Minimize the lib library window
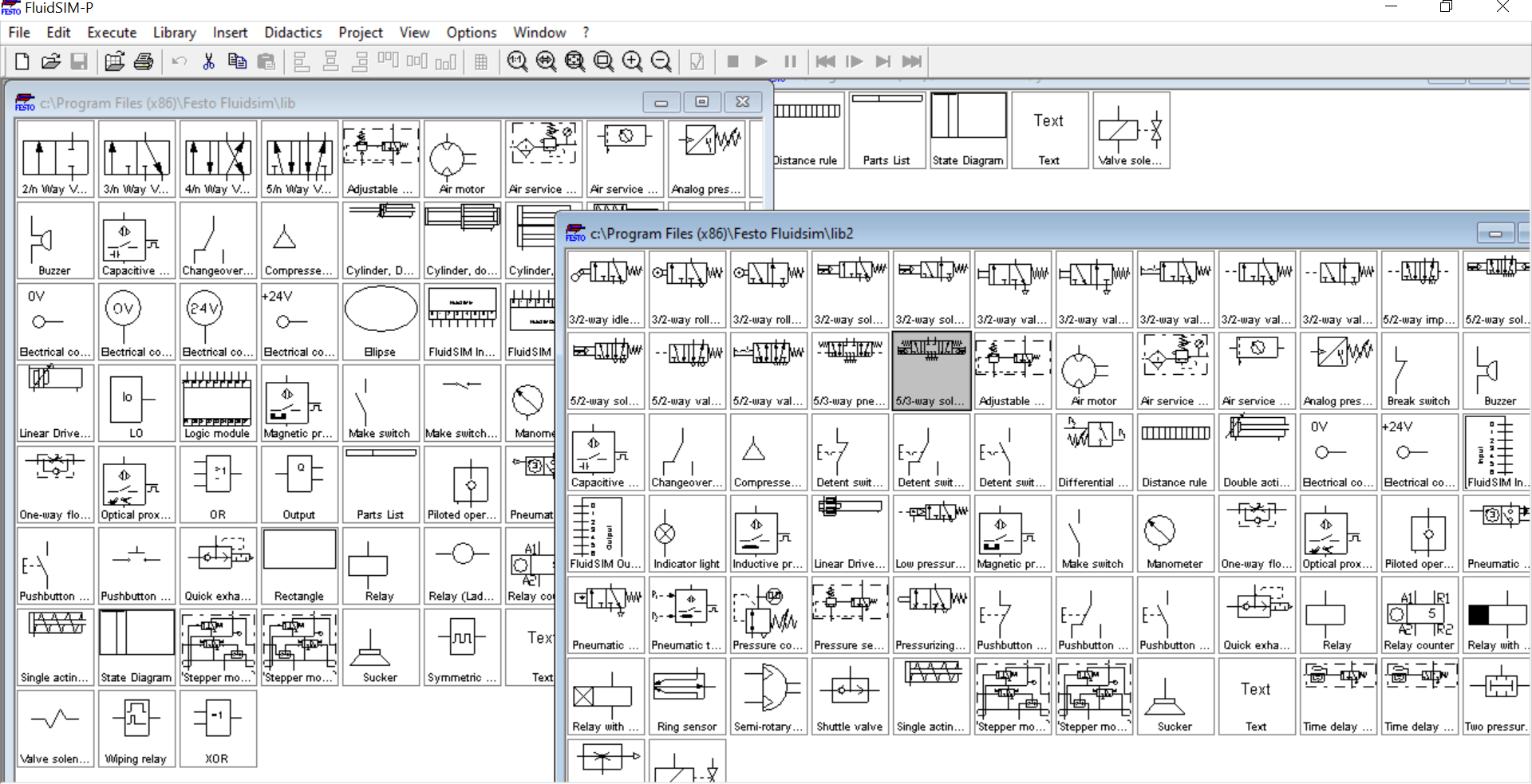 coord(661,102)
